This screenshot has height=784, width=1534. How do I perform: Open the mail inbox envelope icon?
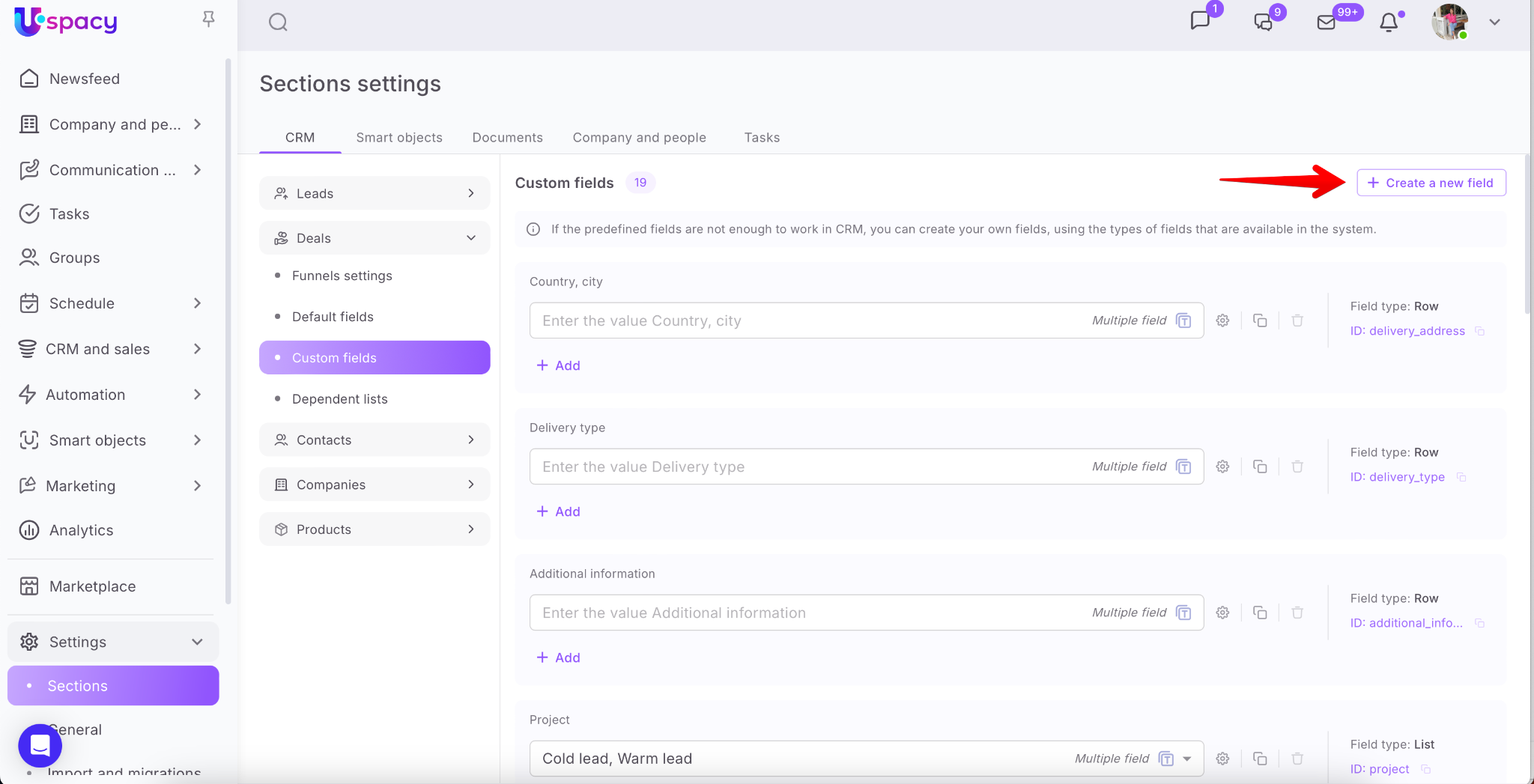pyautogui.click(x=1326, y=22)
